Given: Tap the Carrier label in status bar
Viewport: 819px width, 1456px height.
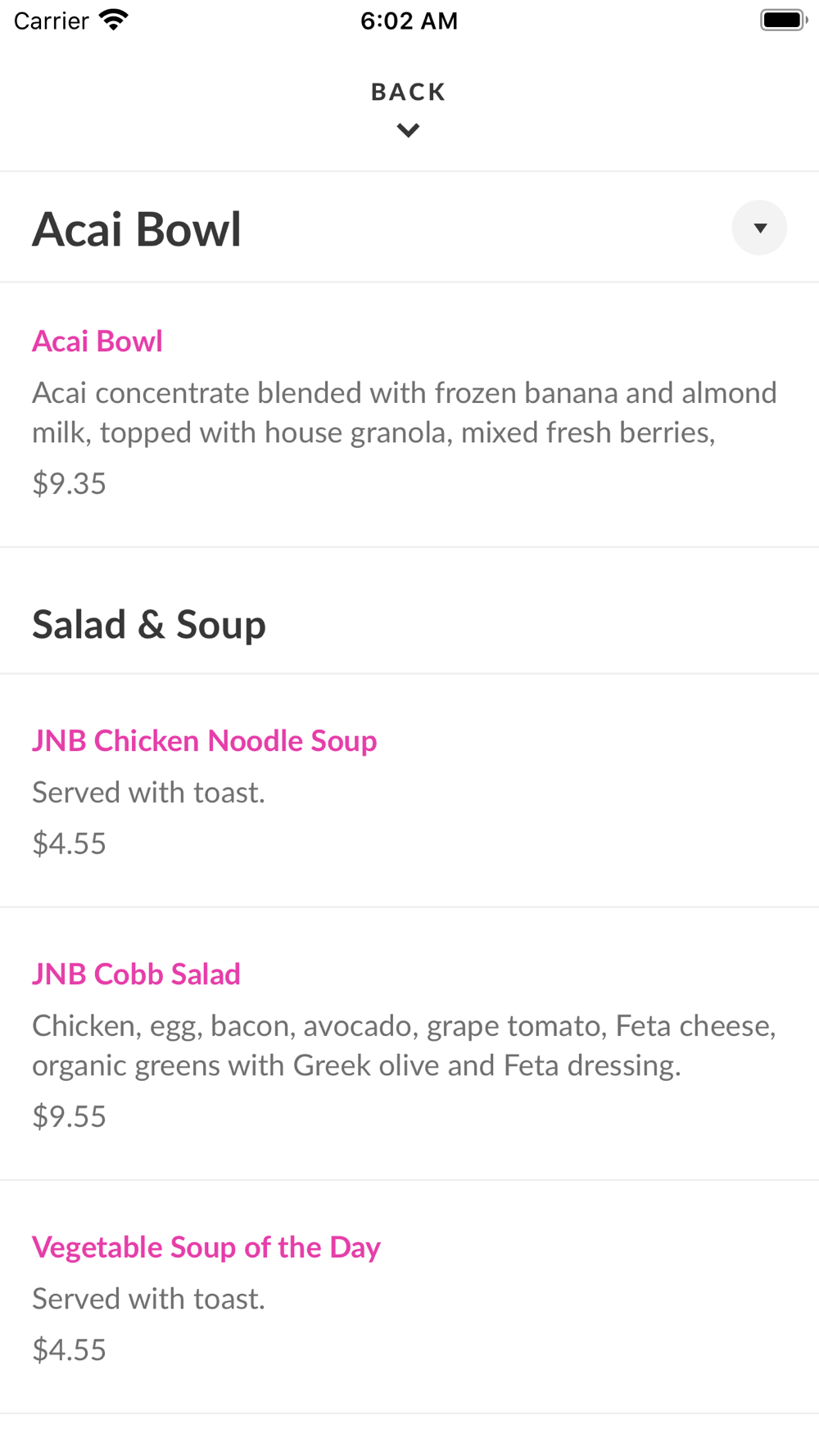Looking at the screenshot, I should 51,20.
